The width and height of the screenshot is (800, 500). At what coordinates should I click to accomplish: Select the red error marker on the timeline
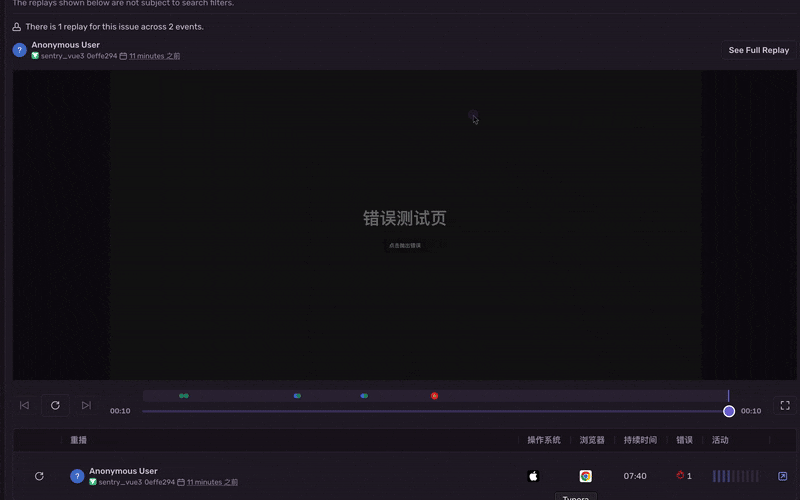[434, 395]
